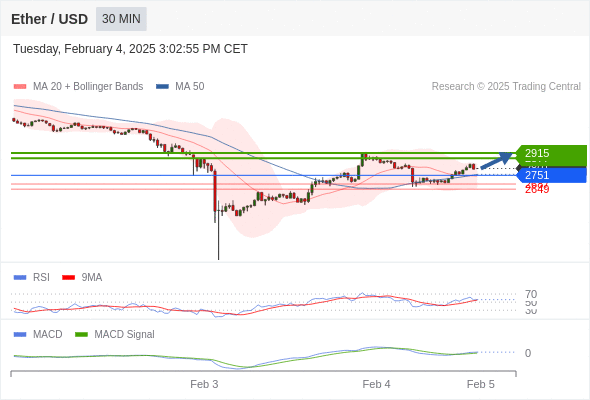Click the green 2915 resistance price tag
This screenshot has width=590, height=400.
point(551,154)
